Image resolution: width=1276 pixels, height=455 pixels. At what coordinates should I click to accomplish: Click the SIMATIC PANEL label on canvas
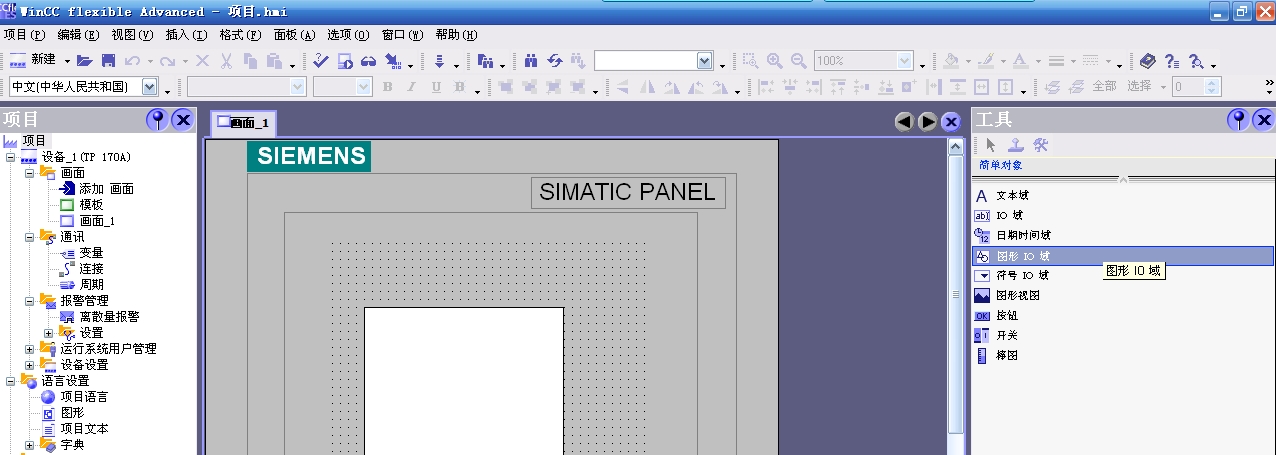pyautogui.click(x=627, y=193)
